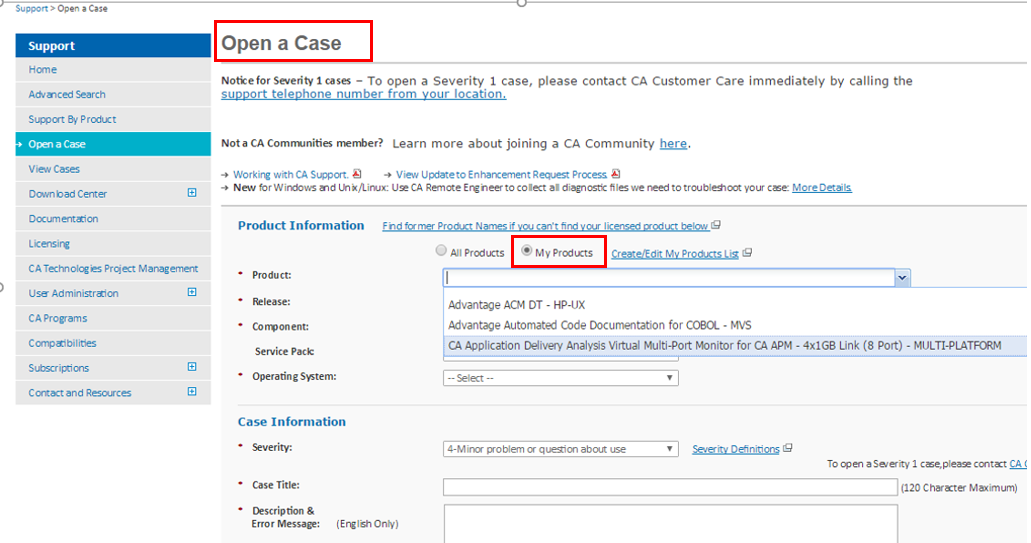The width and height of the screenshot is (1031, 543).
Task: Open Find former Product Names link
Action: click(545, 225)
